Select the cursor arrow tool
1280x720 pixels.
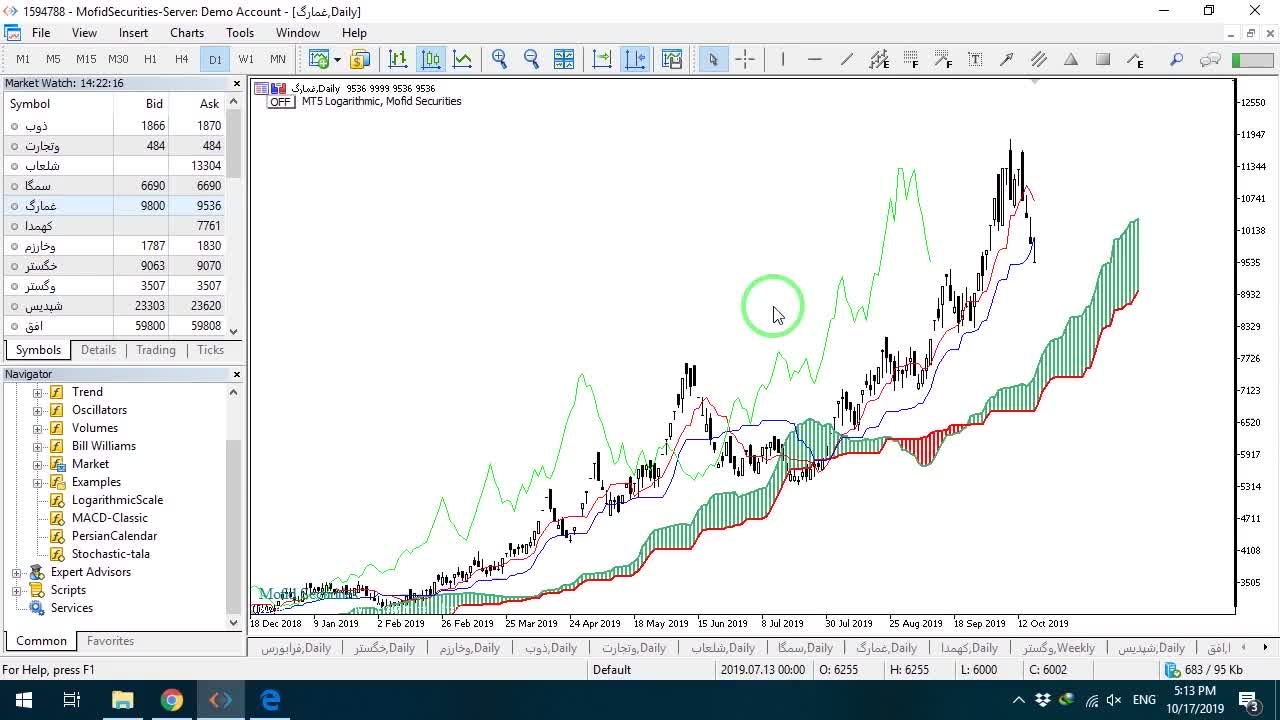[x=713, y=60]
